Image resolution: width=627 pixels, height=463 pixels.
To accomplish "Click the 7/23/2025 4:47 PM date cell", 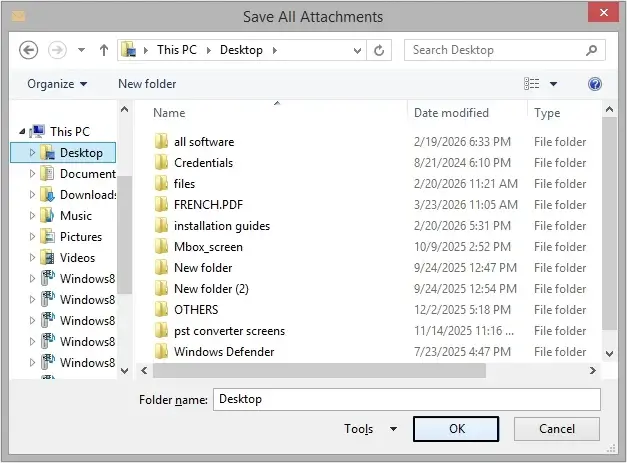I will pyautogui.click(x=462, y=351).
